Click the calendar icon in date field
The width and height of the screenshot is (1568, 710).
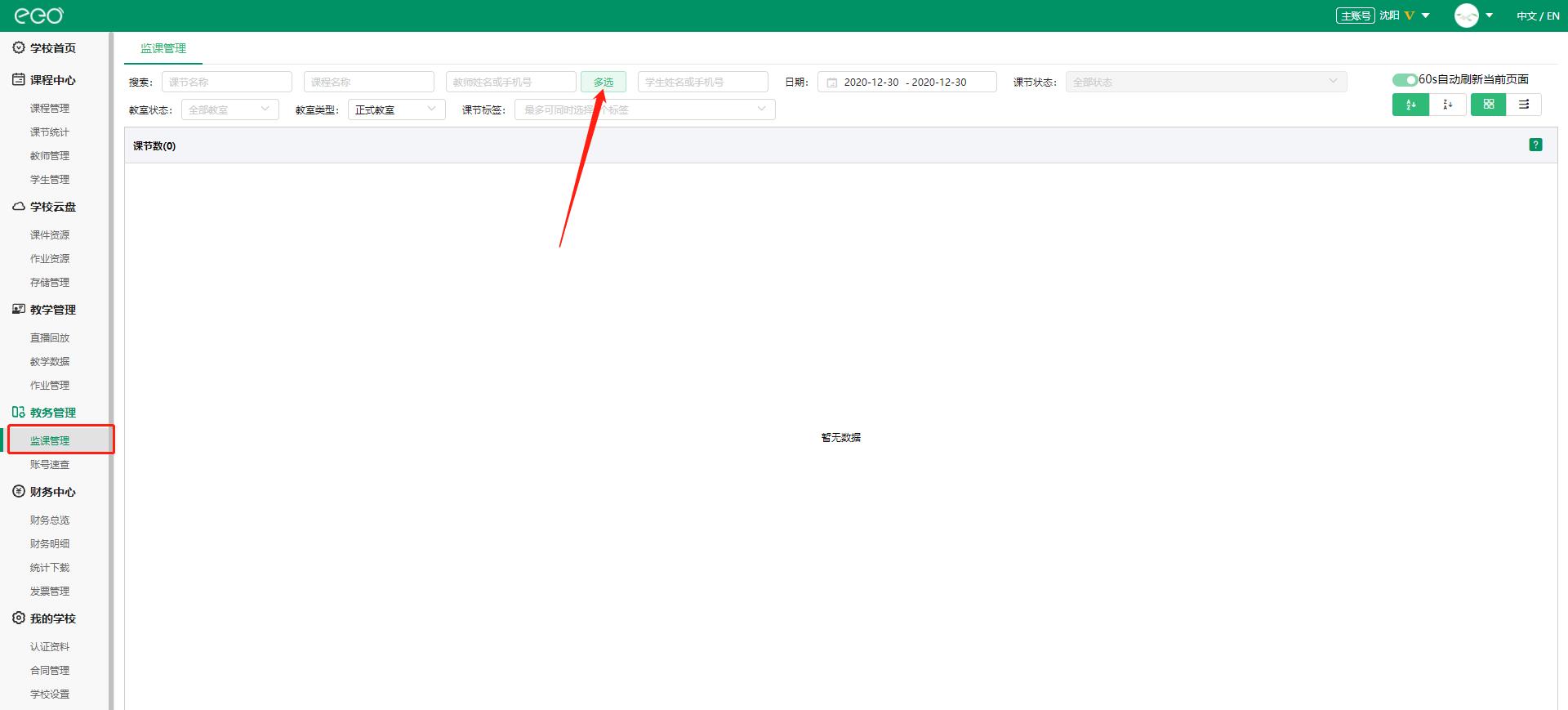[831, 83]
